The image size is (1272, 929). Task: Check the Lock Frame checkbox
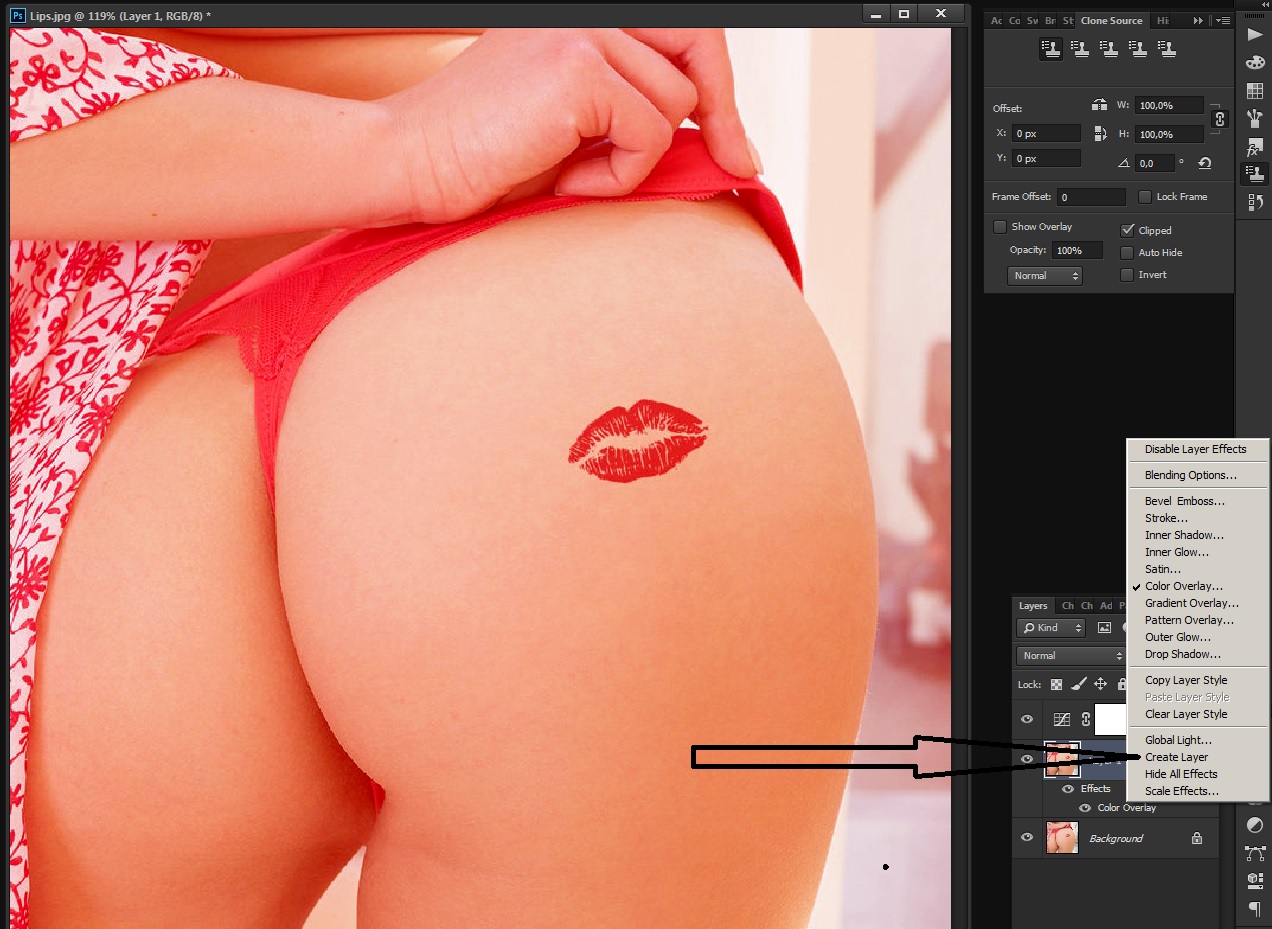(1145, 197)
